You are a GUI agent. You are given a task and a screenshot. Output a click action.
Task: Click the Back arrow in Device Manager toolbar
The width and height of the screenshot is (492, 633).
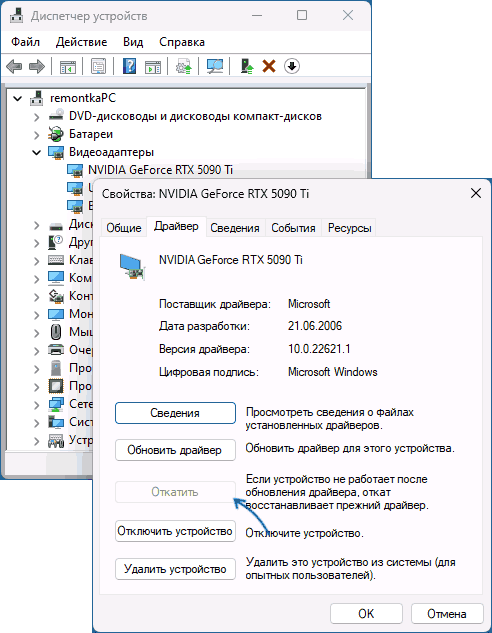coord(14,66)
